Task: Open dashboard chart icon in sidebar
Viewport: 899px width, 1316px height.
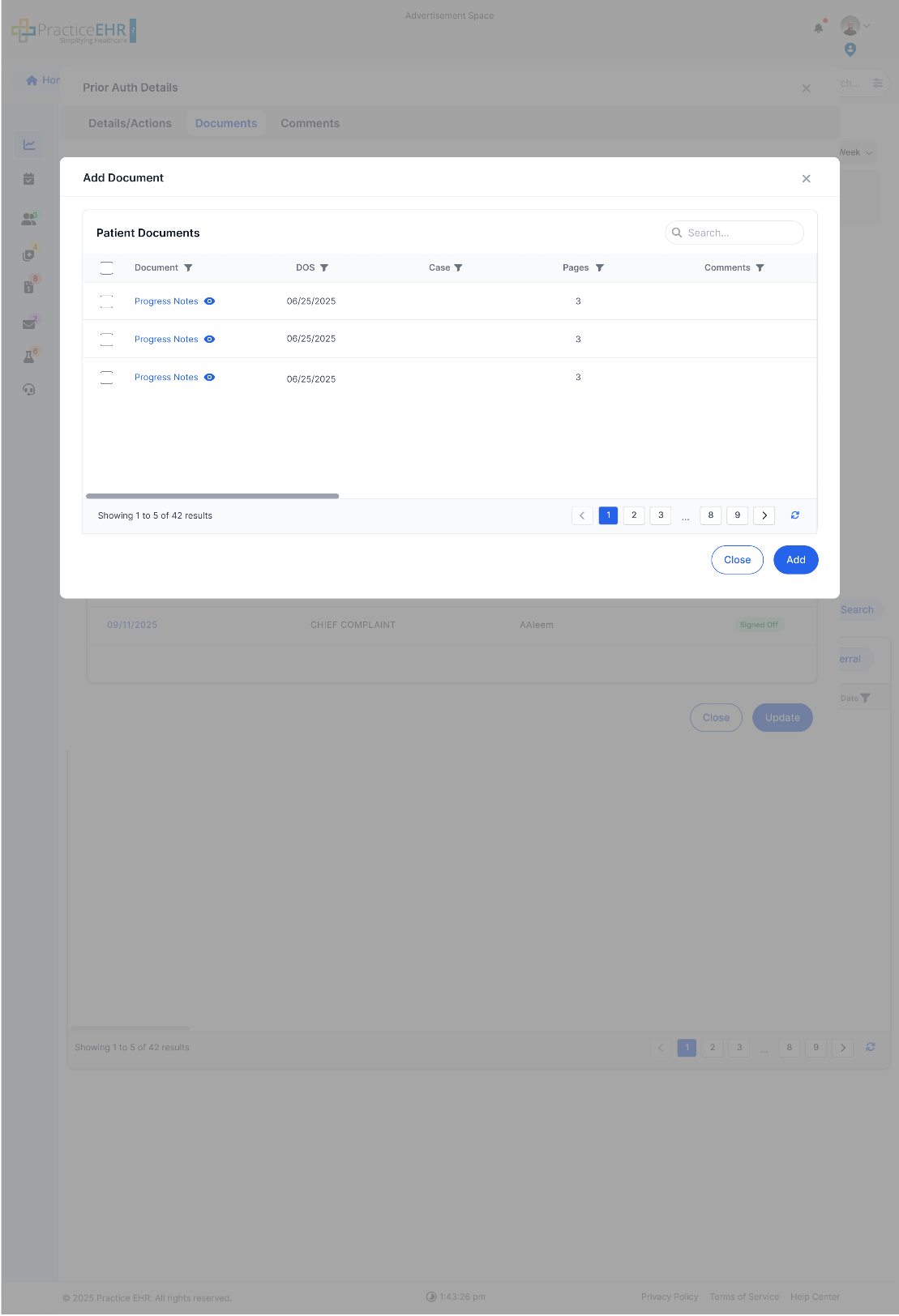Action: coord(29,144)
